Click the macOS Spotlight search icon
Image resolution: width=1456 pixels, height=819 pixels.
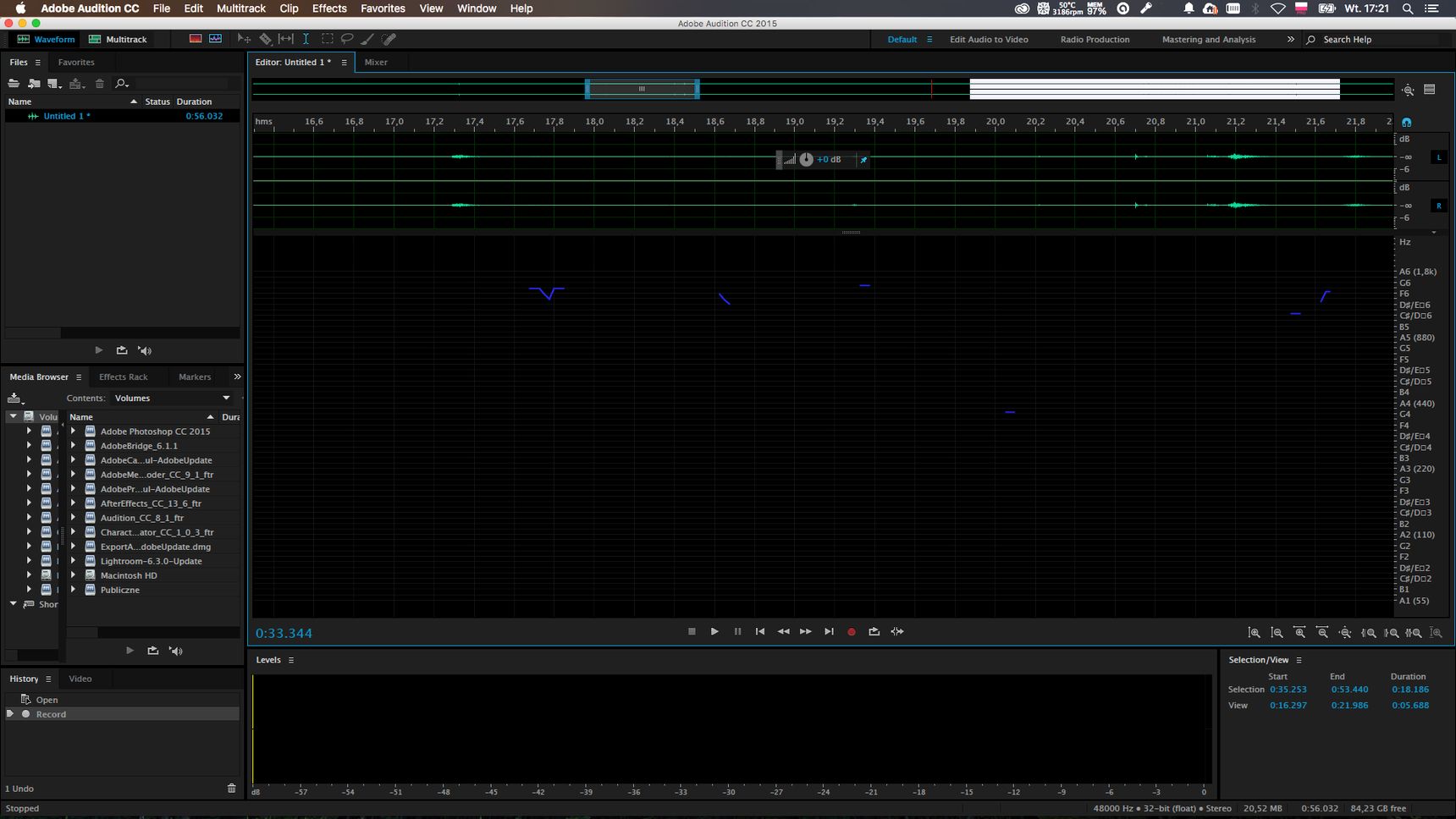click(1408, 8)
